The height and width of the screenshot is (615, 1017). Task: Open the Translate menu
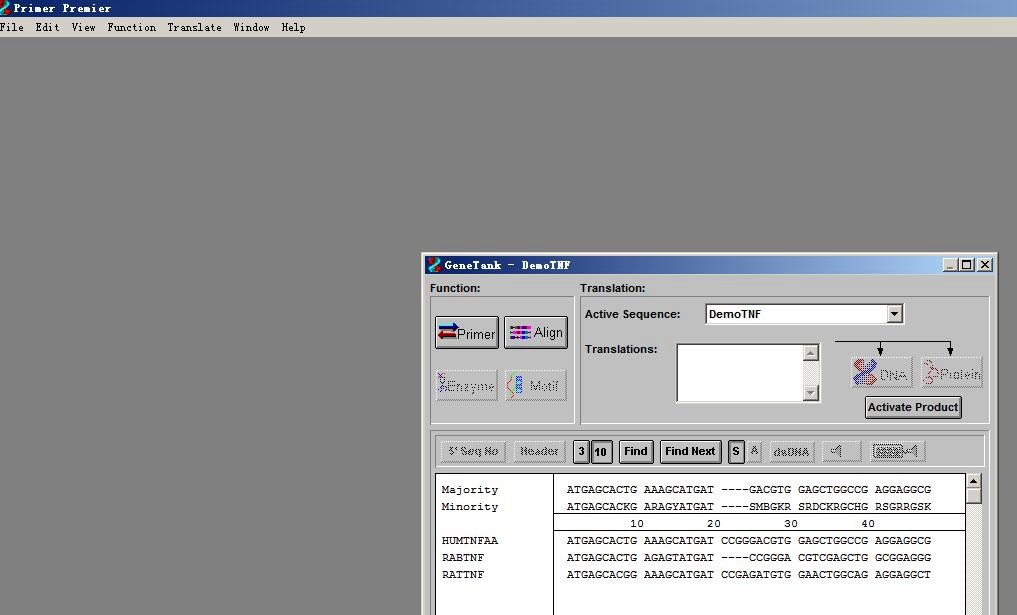coord(195,27)
